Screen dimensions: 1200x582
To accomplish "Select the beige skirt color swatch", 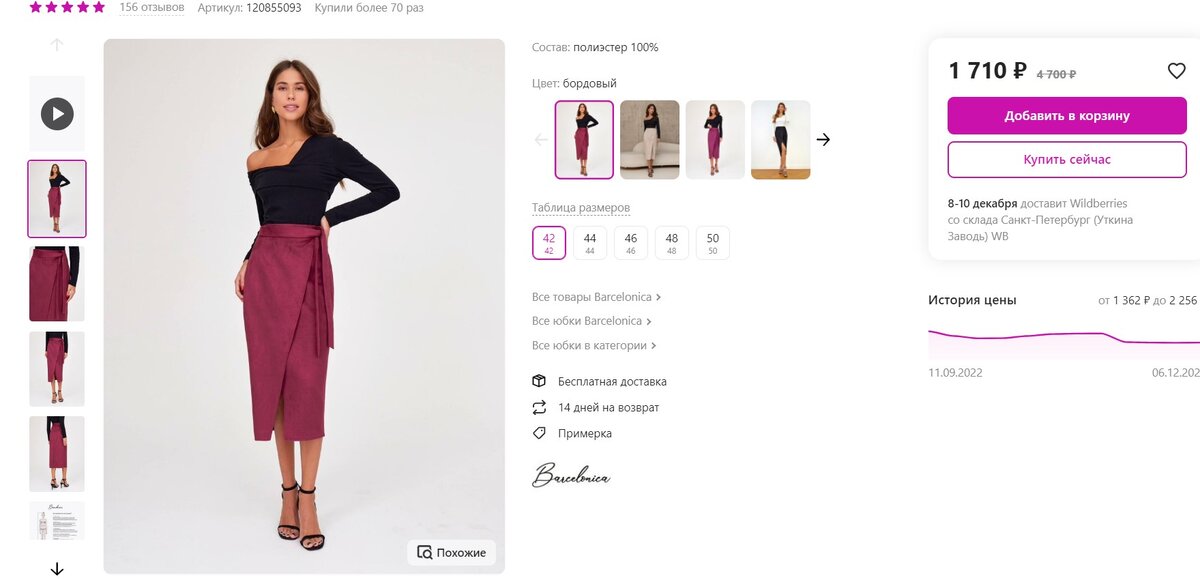I will point(650,140).
